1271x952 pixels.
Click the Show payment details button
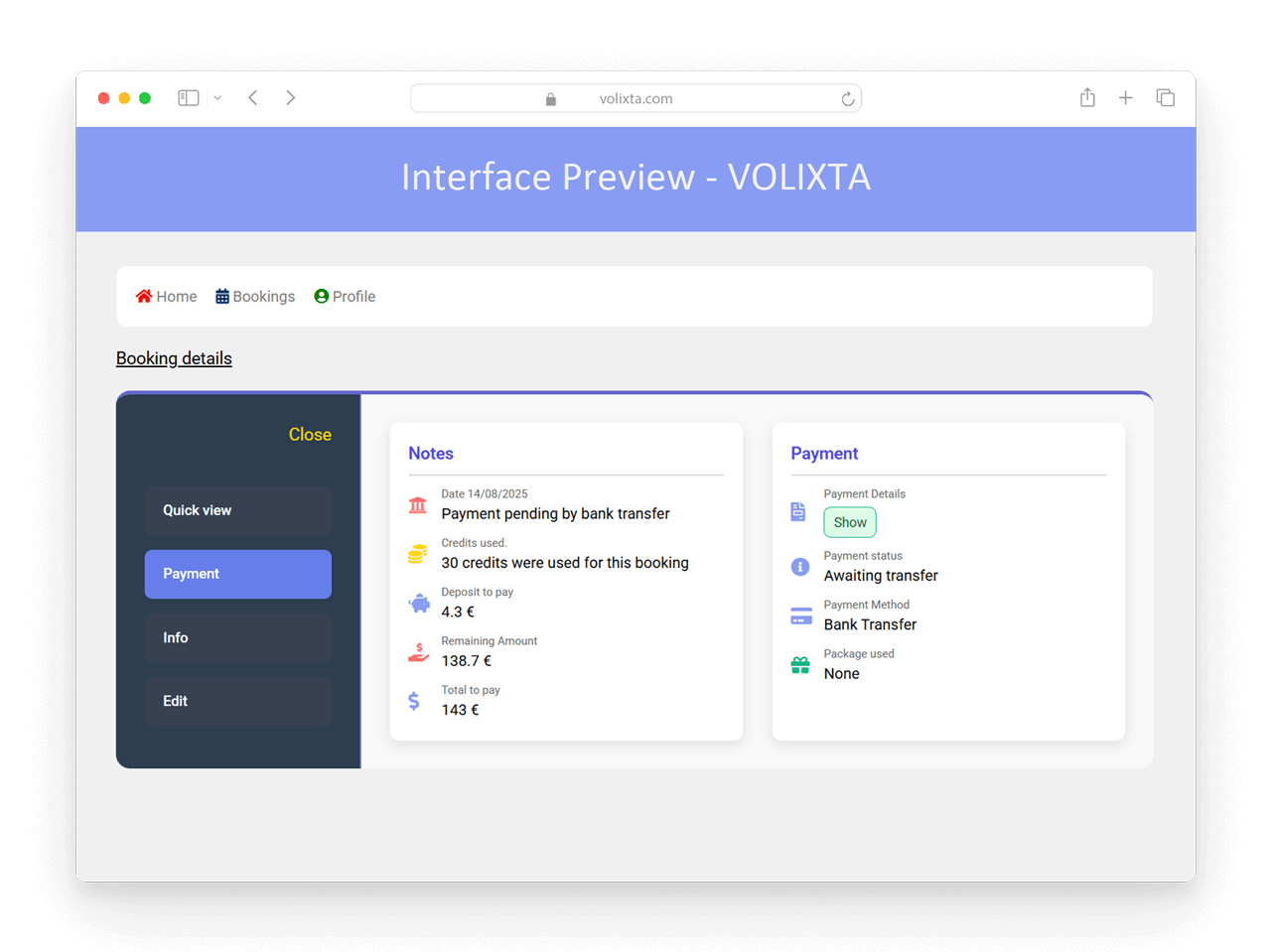pos(850,522)
